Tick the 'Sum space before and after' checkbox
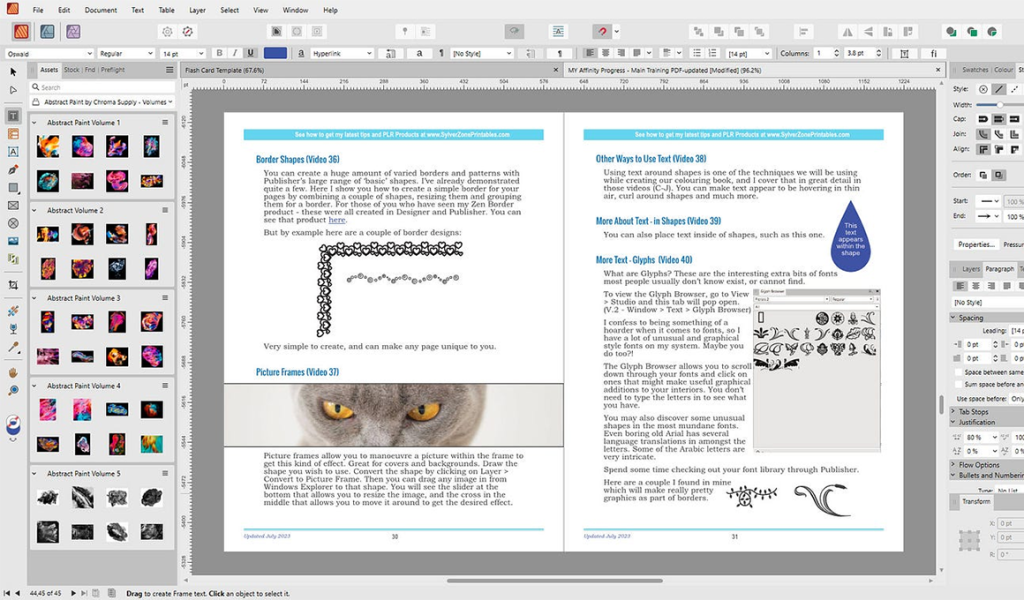This screenshot has width=1024, height=600. [x=958, y=385]
